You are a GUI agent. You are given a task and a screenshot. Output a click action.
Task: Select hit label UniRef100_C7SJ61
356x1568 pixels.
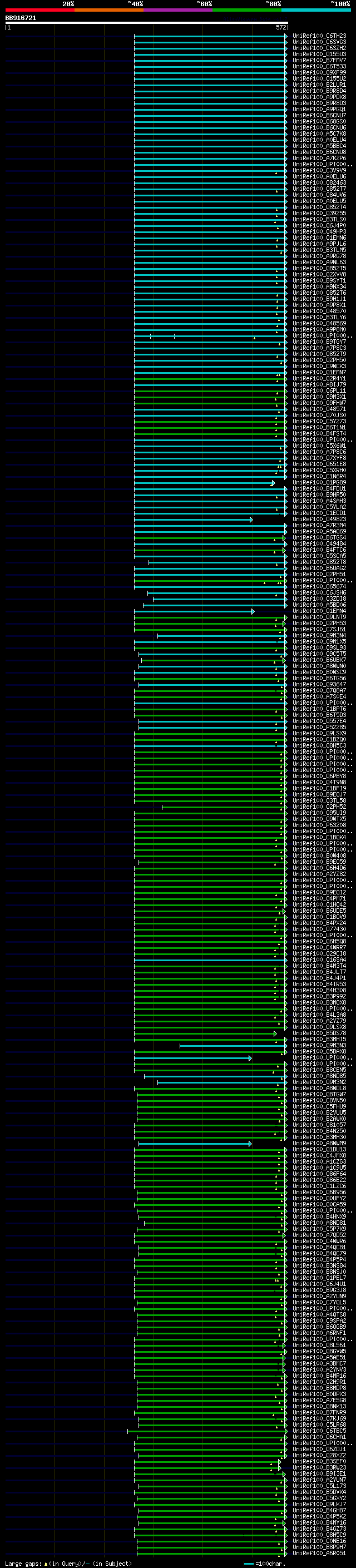pos(319,630)
